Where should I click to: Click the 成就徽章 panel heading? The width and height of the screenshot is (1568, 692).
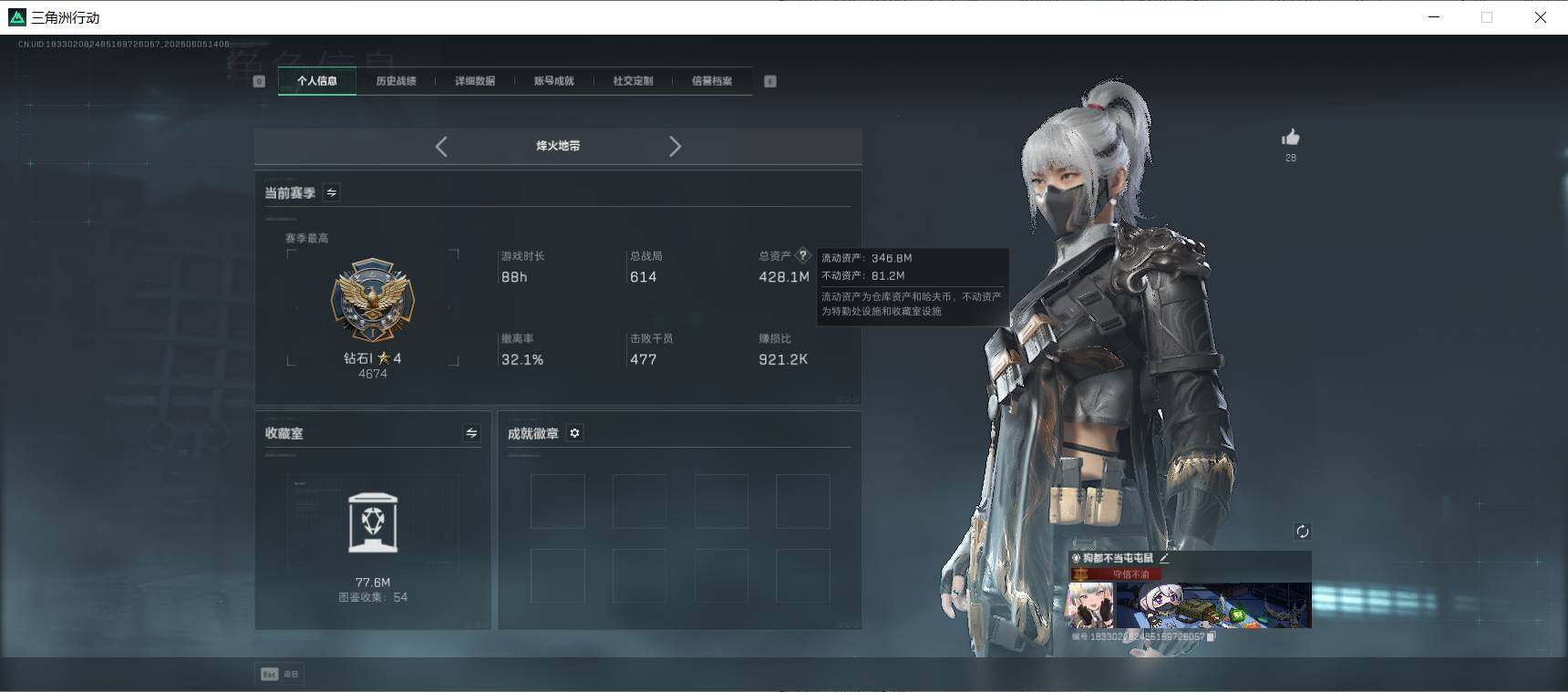(532, 433)
